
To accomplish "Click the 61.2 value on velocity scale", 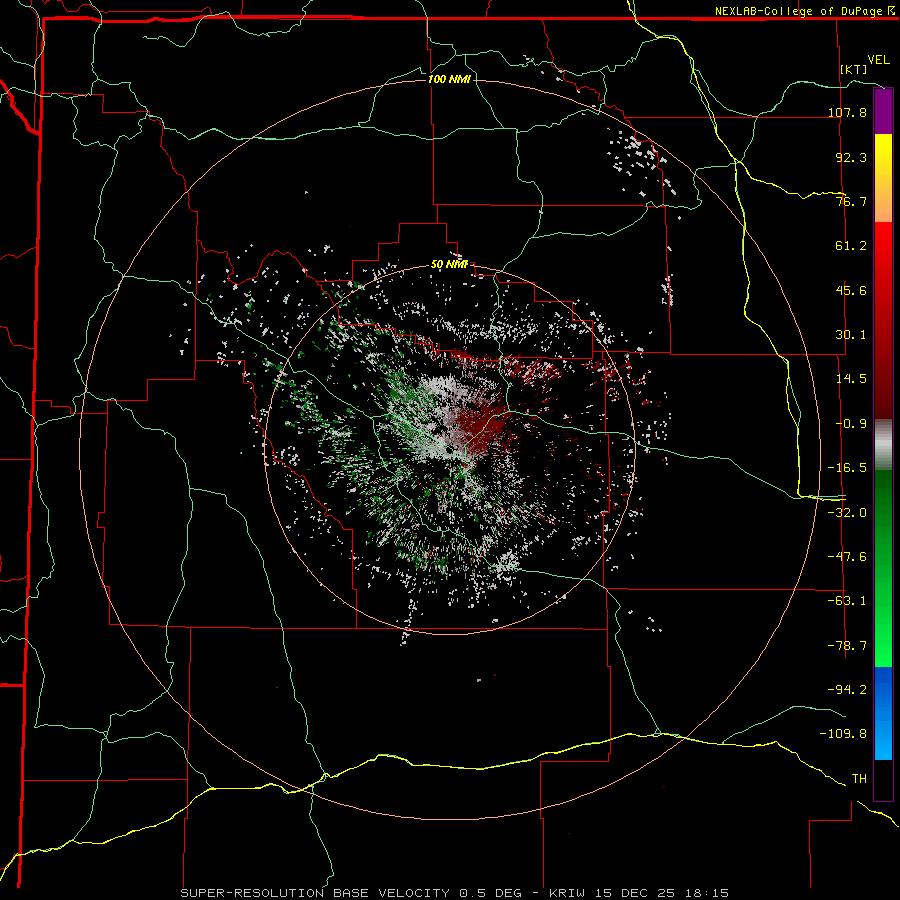I will (851, 246).
